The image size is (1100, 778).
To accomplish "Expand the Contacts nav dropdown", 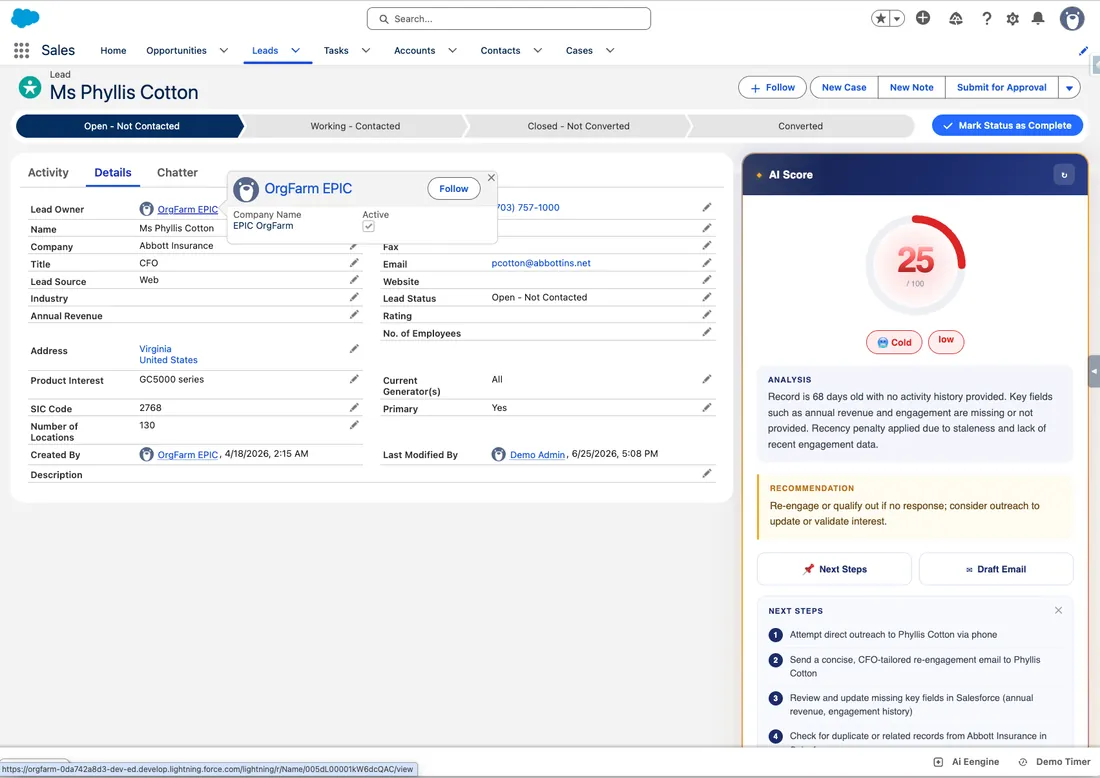I will [537, 51].
